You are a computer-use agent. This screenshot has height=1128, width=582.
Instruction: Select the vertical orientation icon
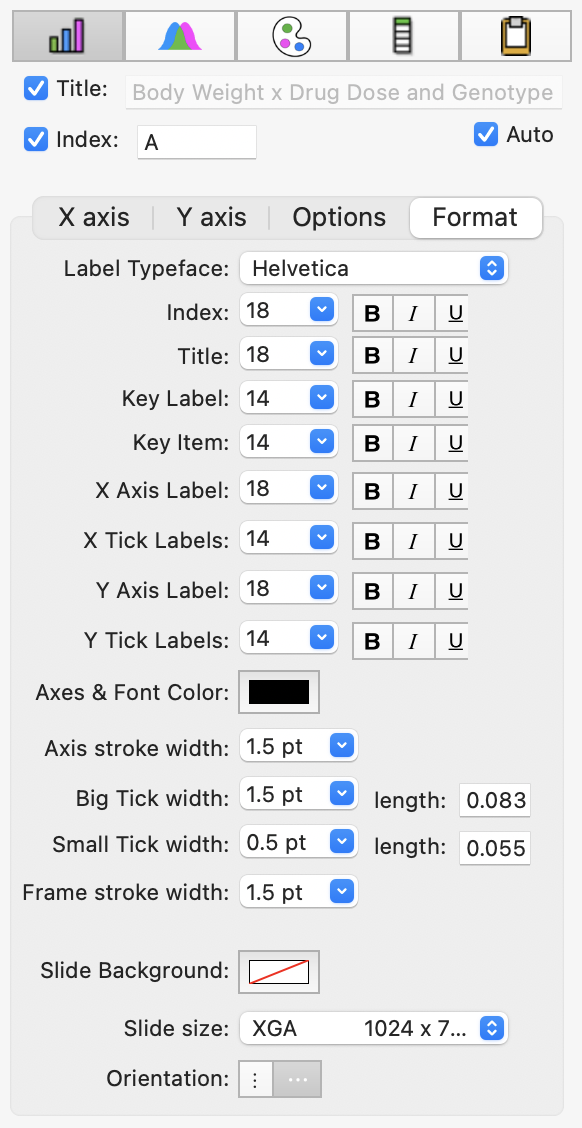tap(255, 1079)
